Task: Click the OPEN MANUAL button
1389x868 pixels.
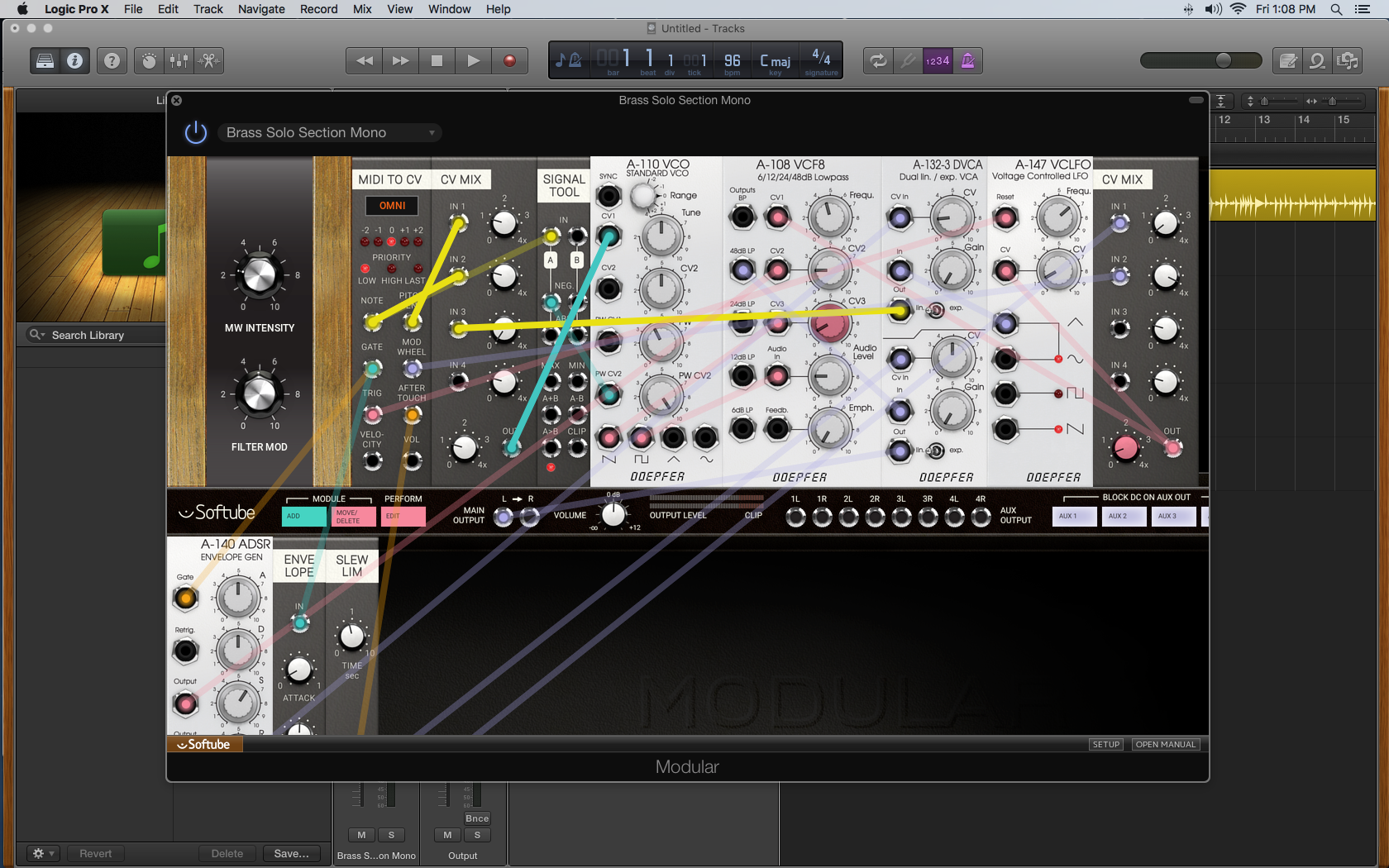Action: pyautogui.click(x=1165, y=744)
